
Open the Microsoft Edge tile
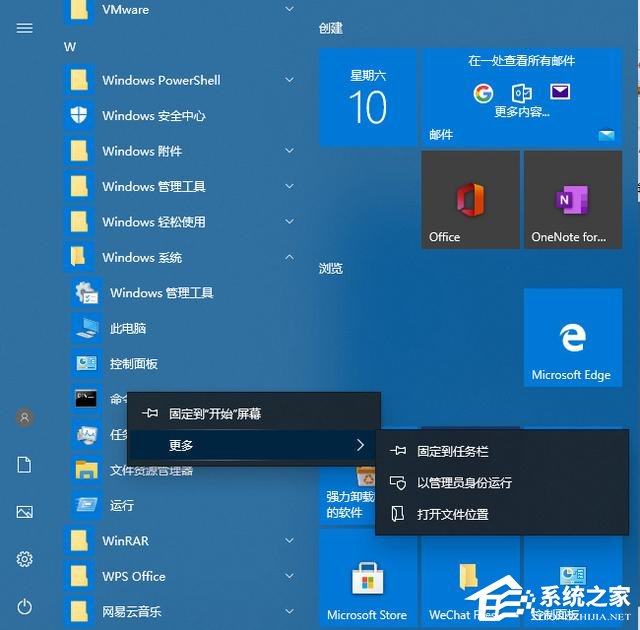click(572, 338)
